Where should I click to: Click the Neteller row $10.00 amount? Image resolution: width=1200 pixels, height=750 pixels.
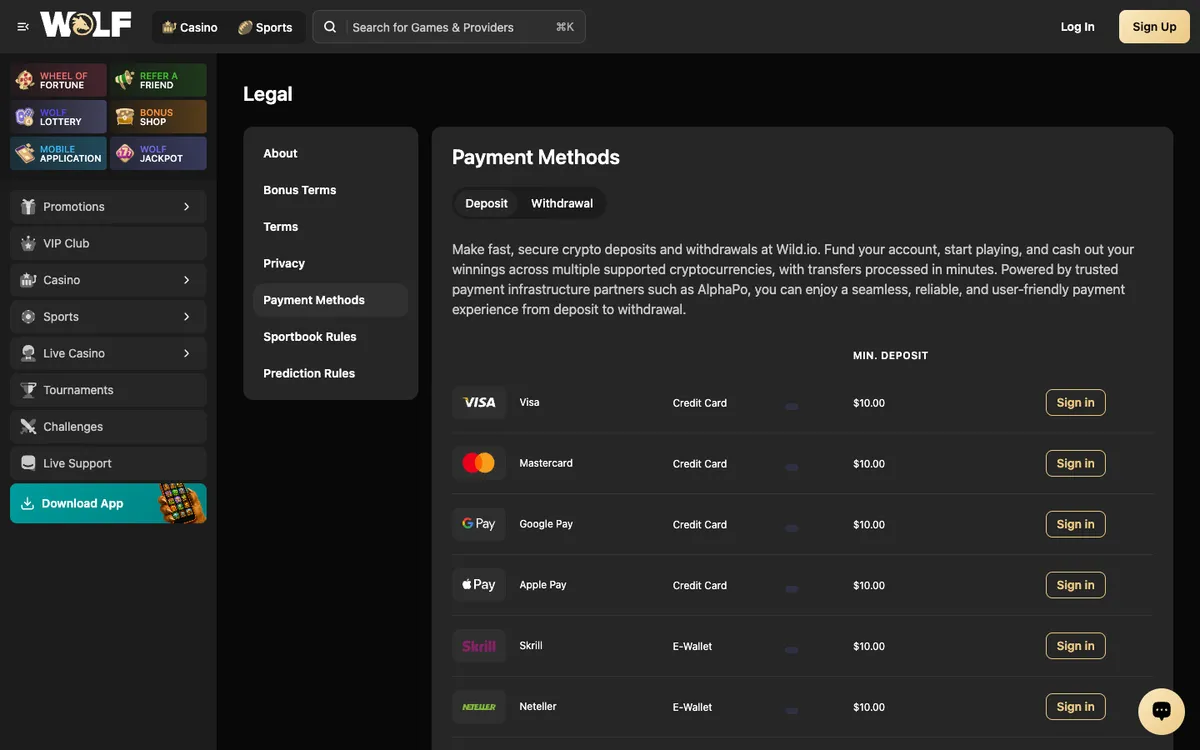(869, 707)
